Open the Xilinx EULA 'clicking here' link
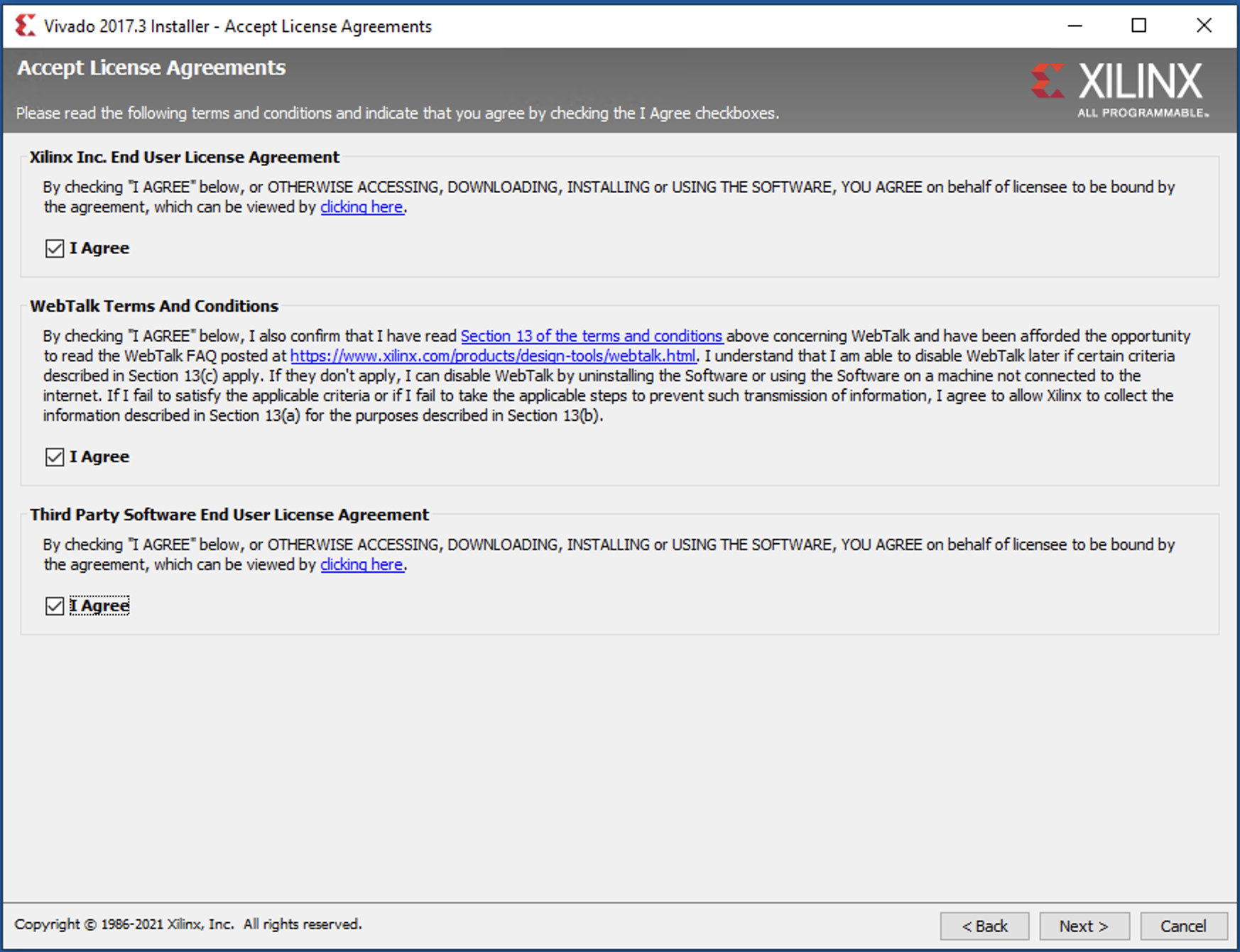 coord(361,207)
